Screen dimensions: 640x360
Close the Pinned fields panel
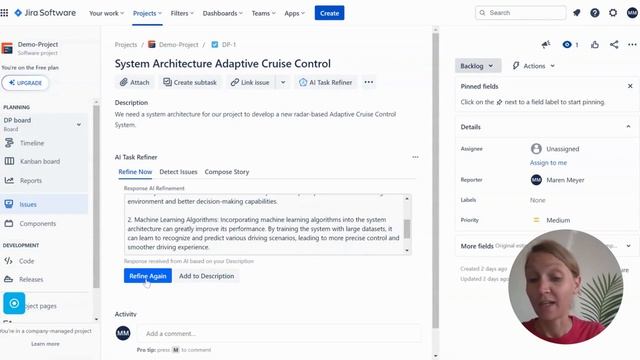pos(630,86)
